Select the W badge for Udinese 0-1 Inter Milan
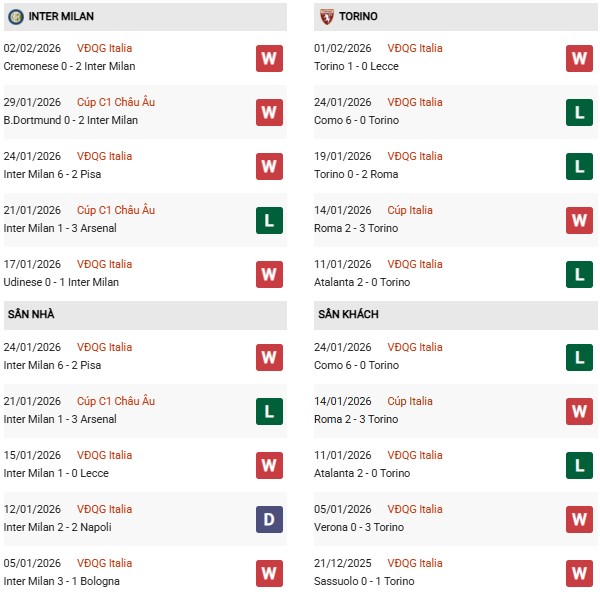 tap(268, 274)
